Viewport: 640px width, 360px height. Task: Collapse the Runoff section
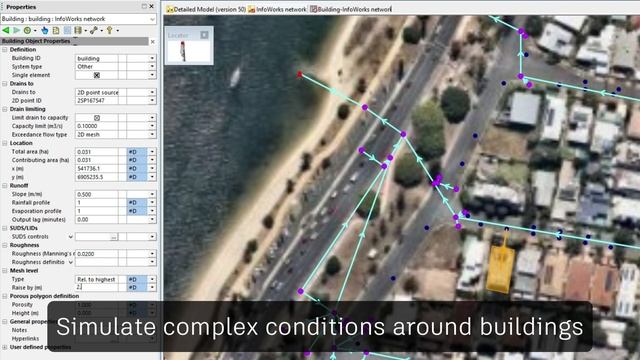coord(5,186)
